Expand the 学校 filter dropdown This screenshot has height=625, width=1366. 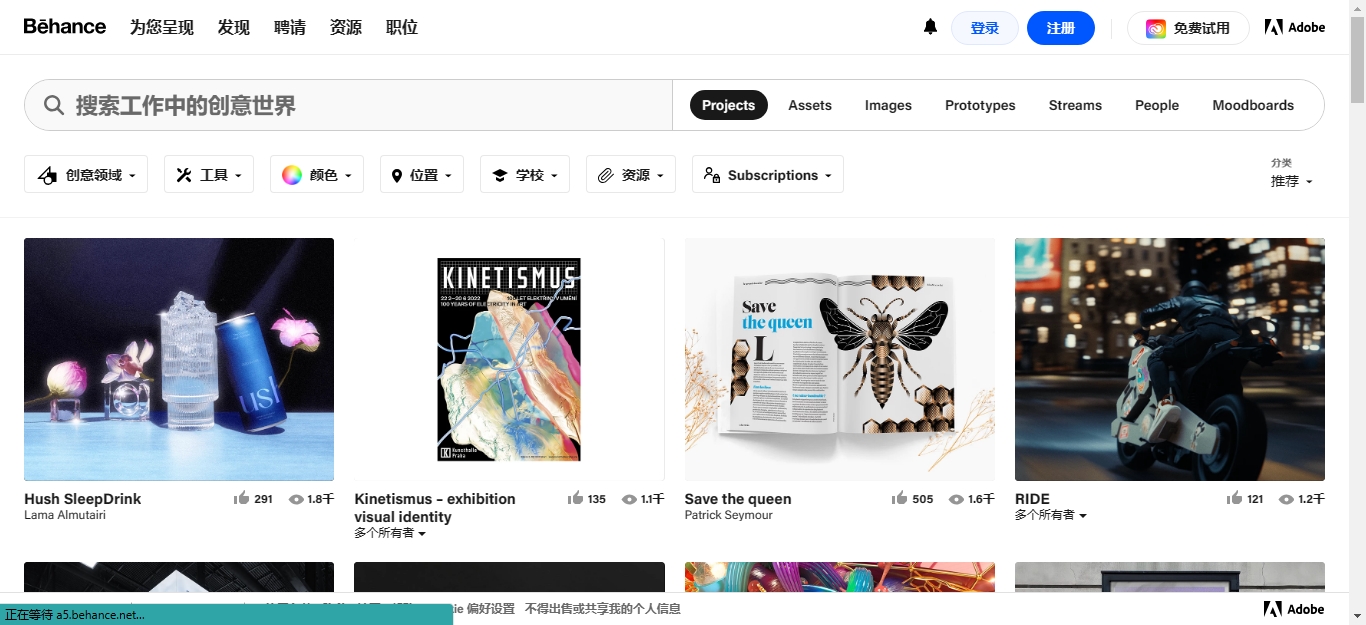pyautogui.click(x=525, y=174)
